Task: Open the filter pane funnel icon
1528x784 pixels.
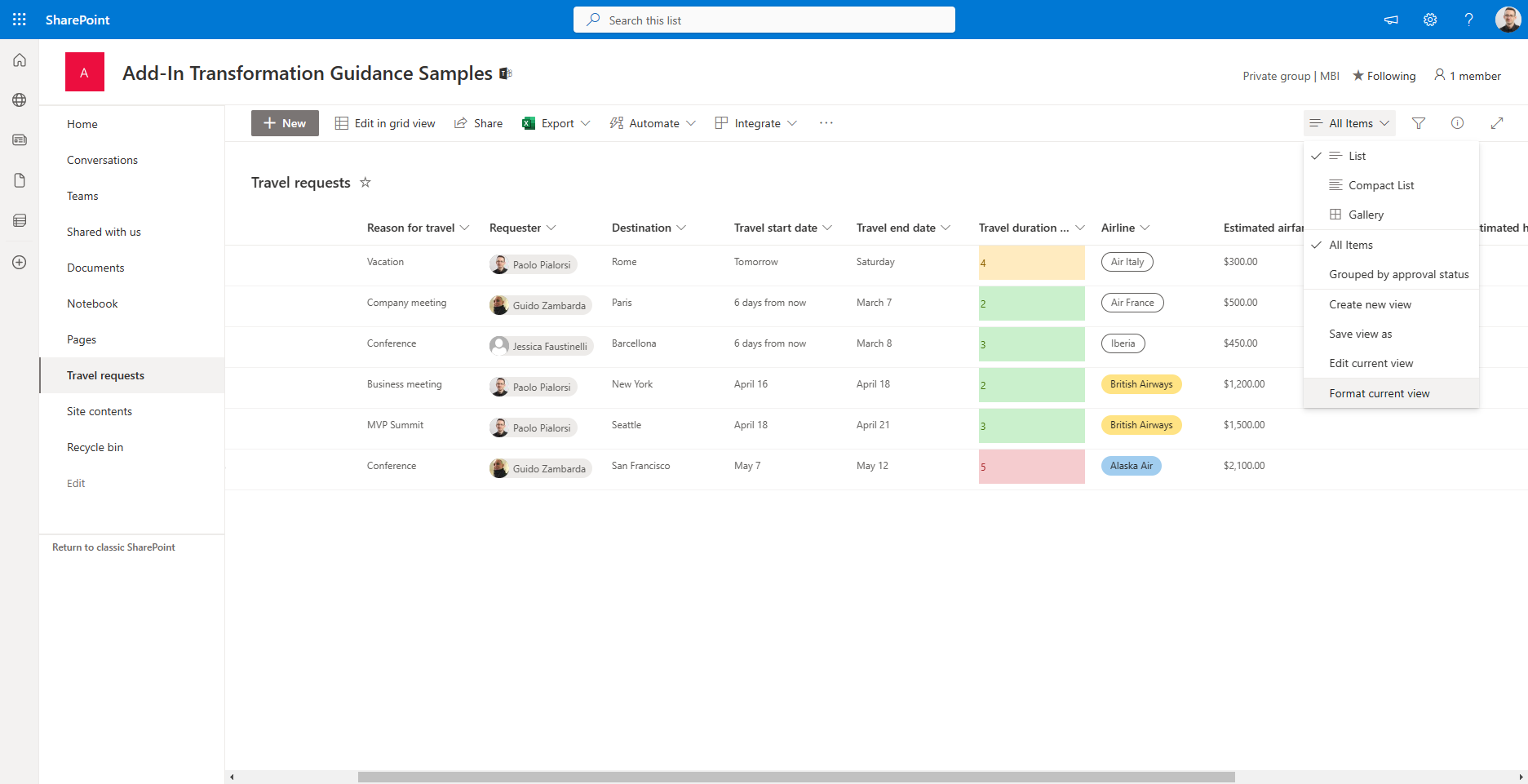Action: (1418, 123)
